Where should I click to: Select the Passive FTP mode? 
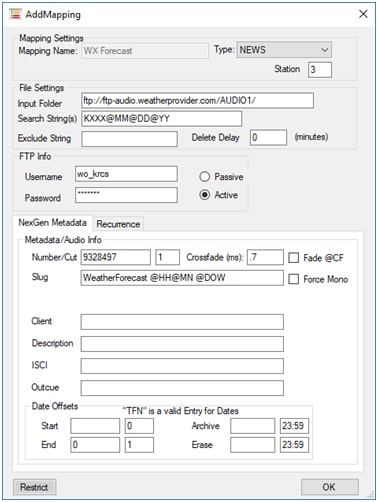(x=204, y=177)
